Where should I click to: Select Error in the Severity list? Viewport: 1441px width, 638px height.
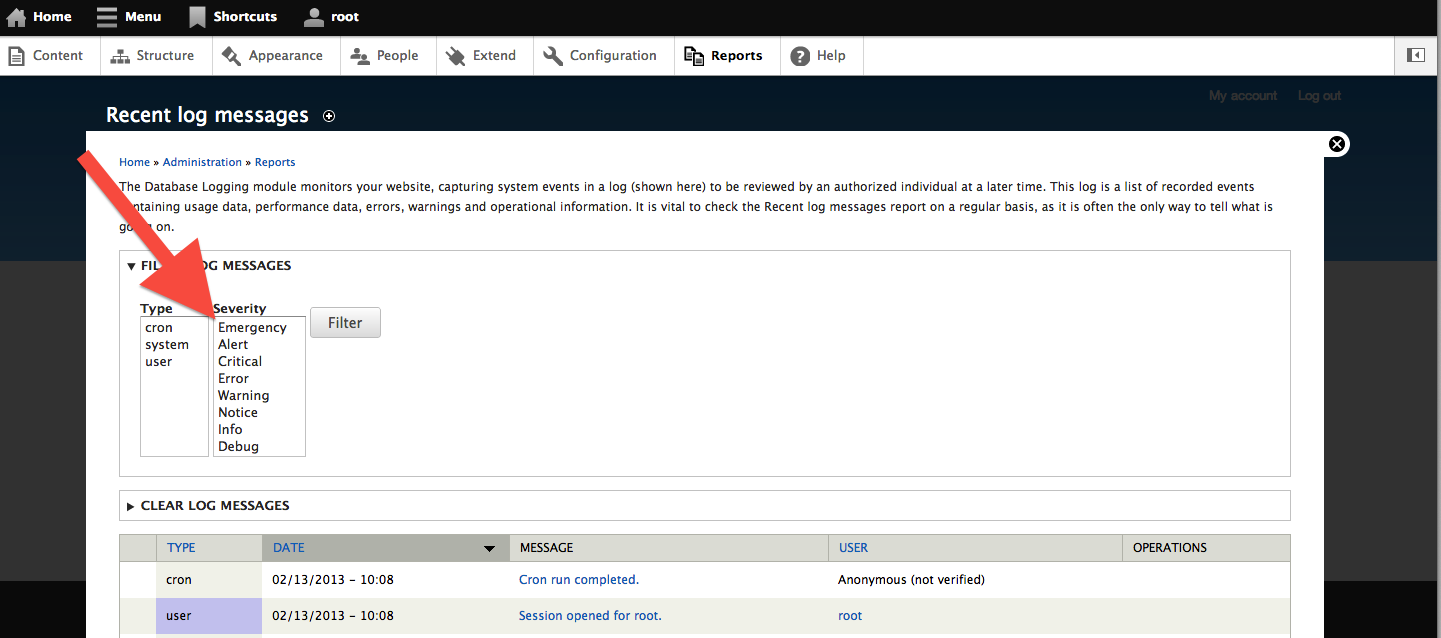(x=233, y=378)
